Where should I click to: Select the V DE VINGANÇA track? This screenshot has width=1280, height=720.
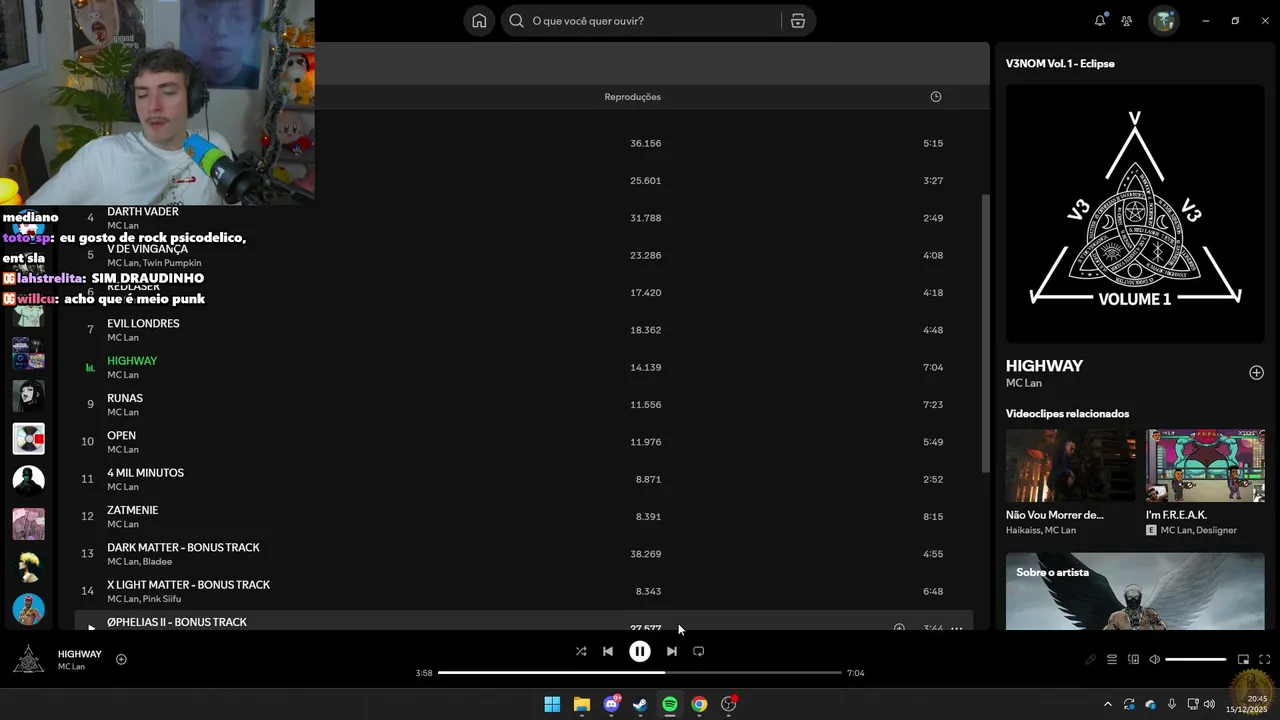click(x=147, y=249)
